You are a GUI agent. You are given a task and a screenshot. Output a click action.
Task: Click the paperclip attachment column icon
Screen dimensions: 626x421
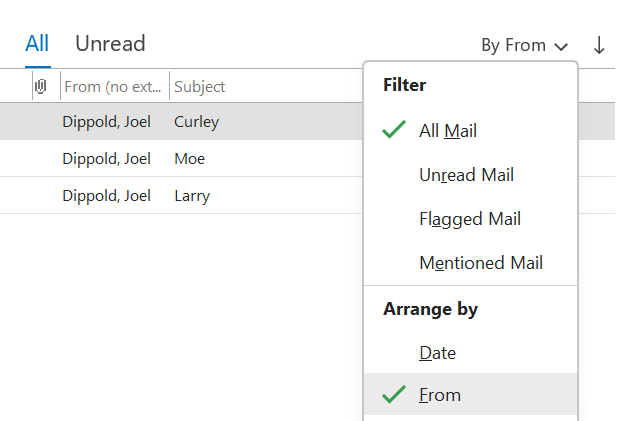click(41, 87)
